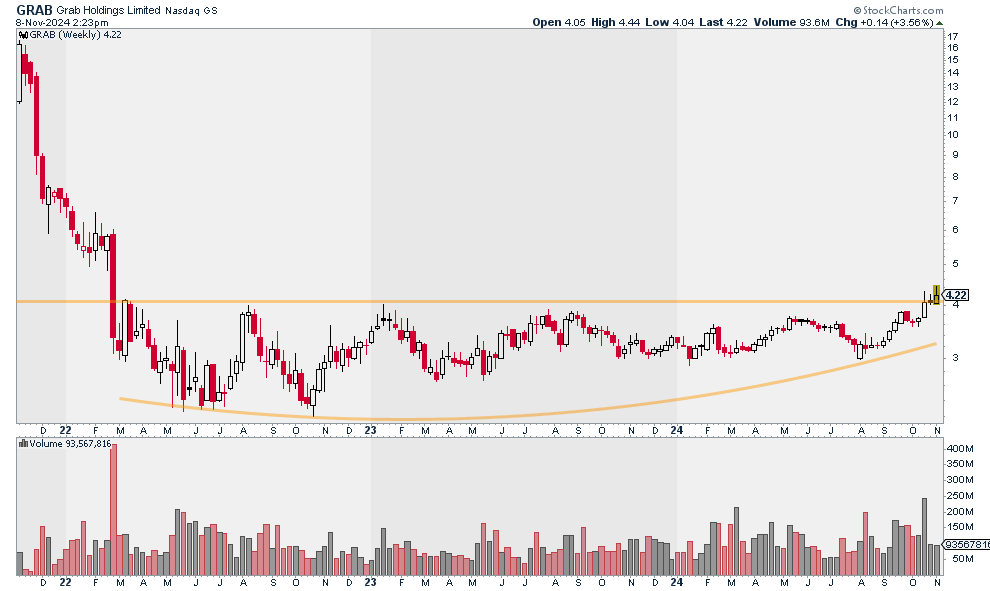Click the candlestick legend icon beside GRAB (Weekly)
Screen dimensions: 990x591
point(23,35)
